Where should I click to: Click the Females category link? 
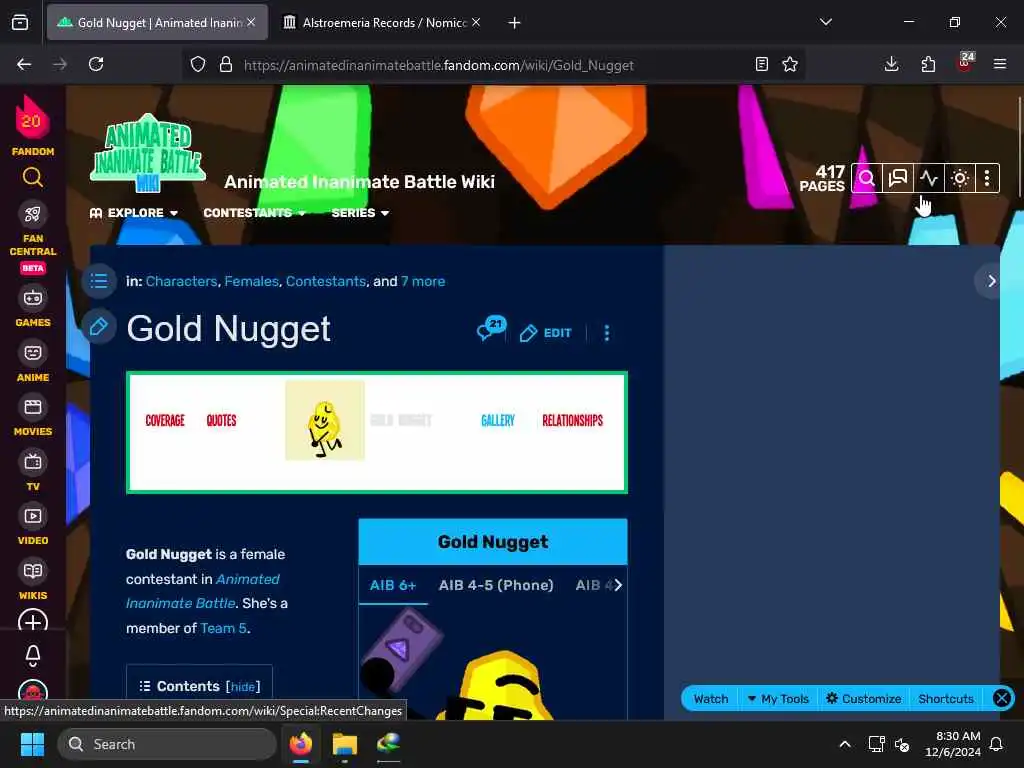click(251, 281)
